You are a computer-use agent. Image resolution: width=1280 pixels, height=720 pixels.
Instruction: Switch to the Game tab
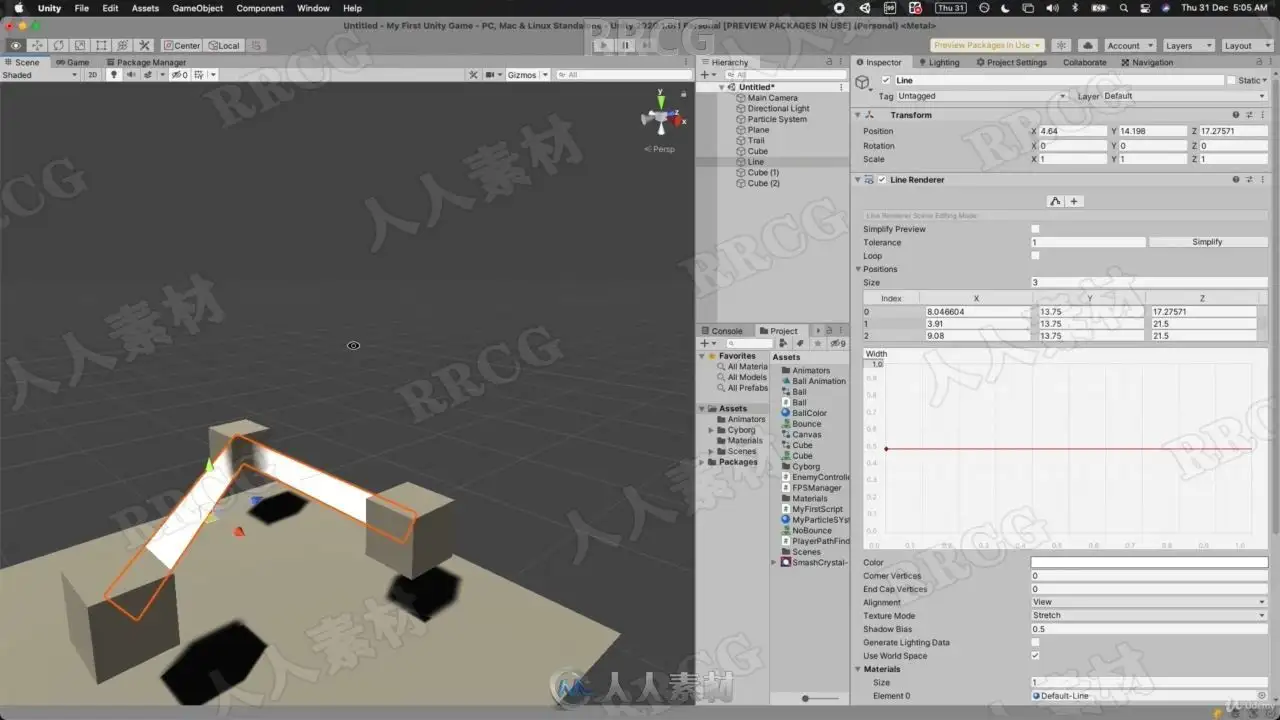pos(72,62)
